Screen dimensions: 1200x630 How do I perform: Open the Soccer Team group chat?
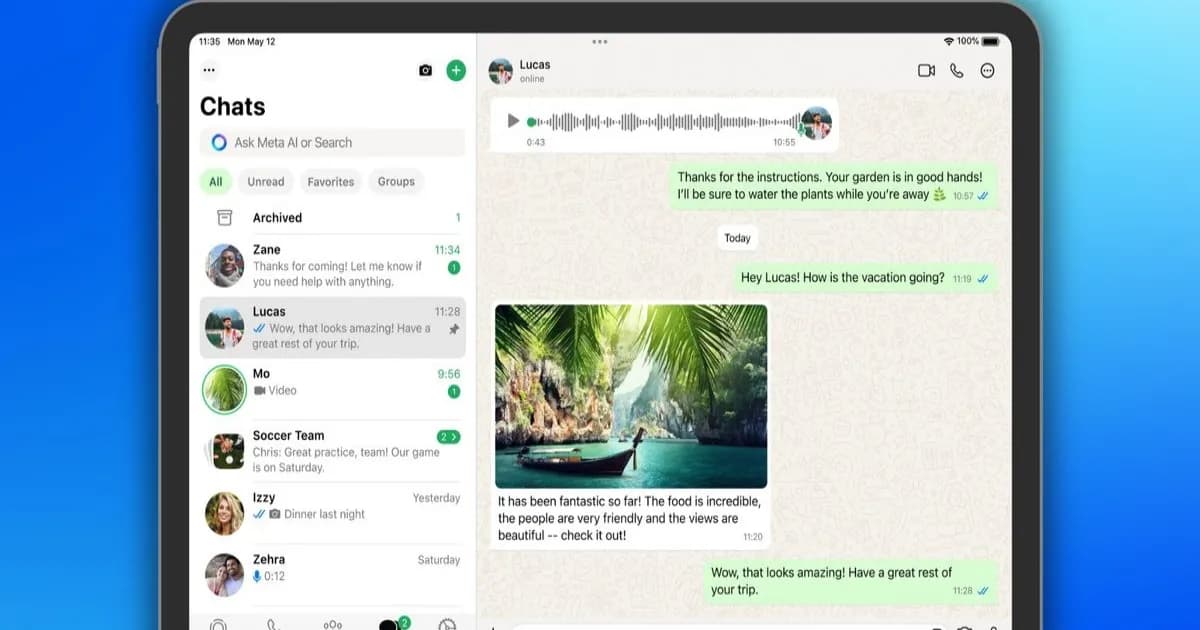[x=333, y=451]
